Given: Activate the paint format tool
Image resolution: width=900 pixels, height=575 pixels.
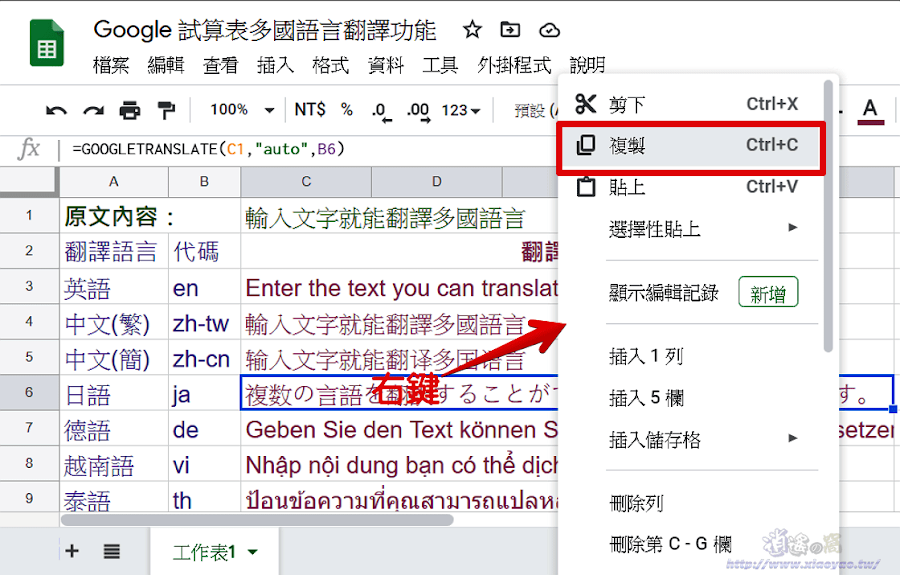Looking at the screenshot, I should tap(166, 110).
